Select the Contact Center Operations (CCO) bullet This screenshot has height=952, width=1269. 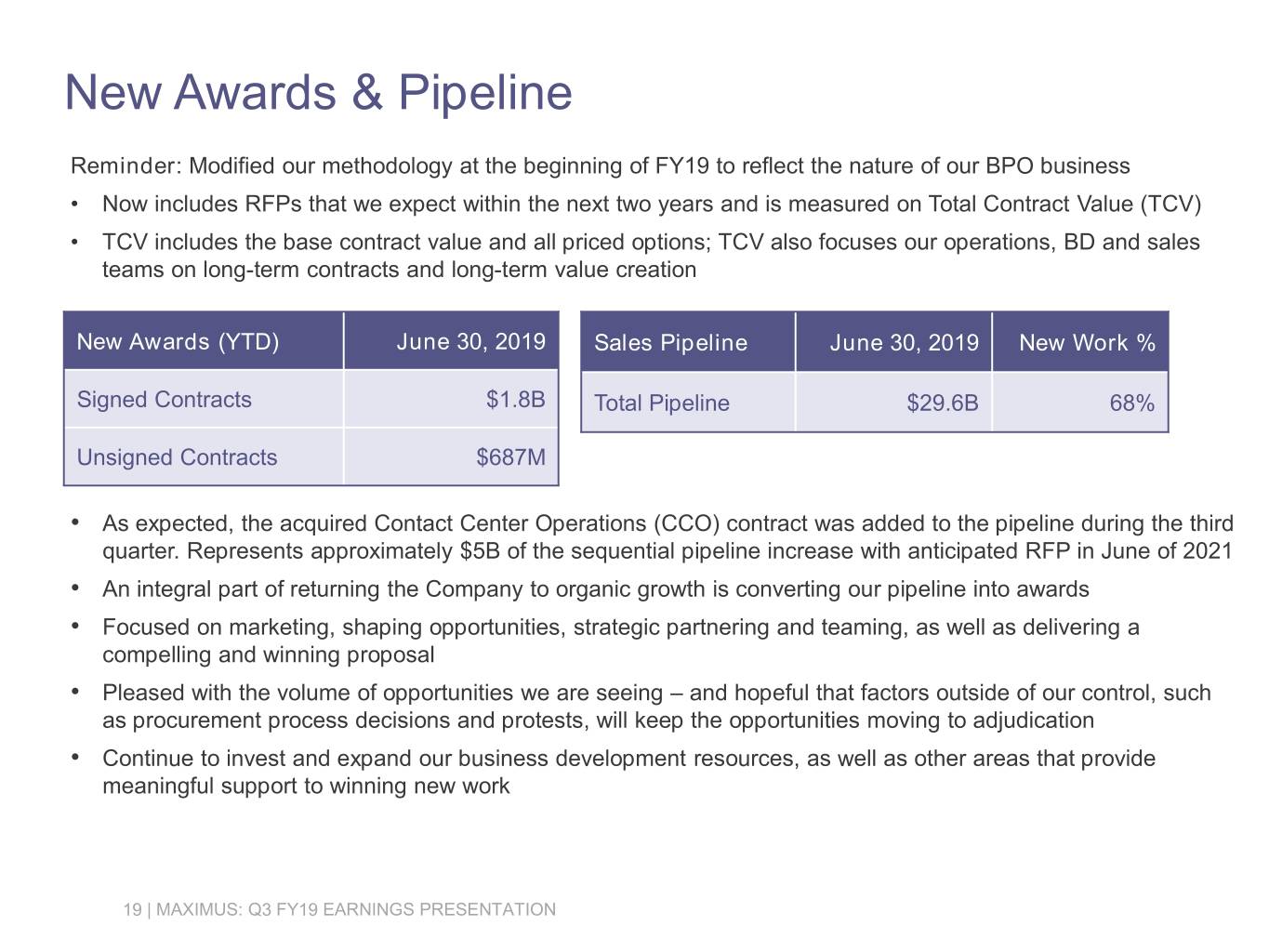click(x=667, y=537)
